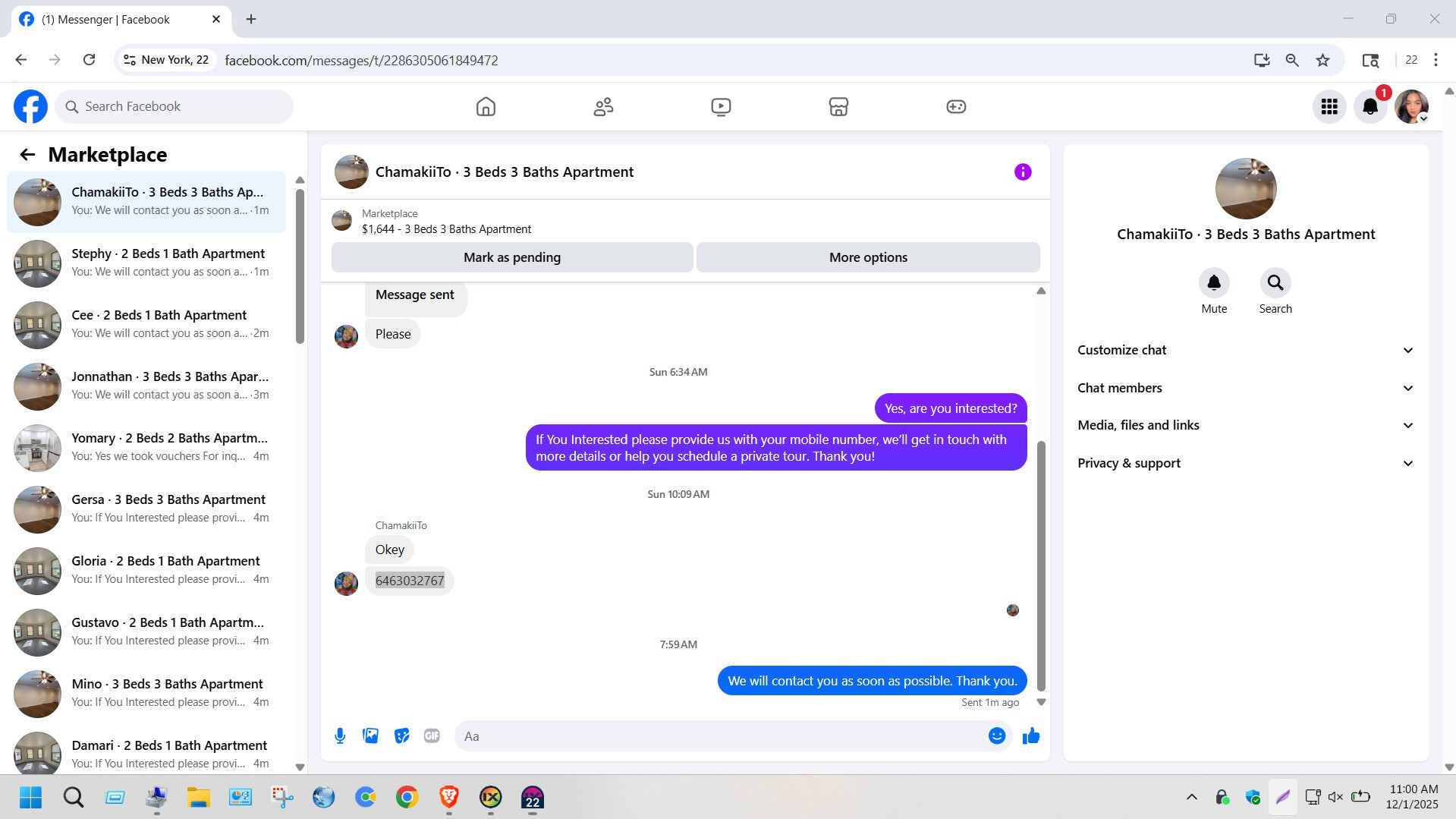This screenshot has width=1456, height=819.
Task: Send a thumbs-up like
Action: click(x=1031, y=736)
